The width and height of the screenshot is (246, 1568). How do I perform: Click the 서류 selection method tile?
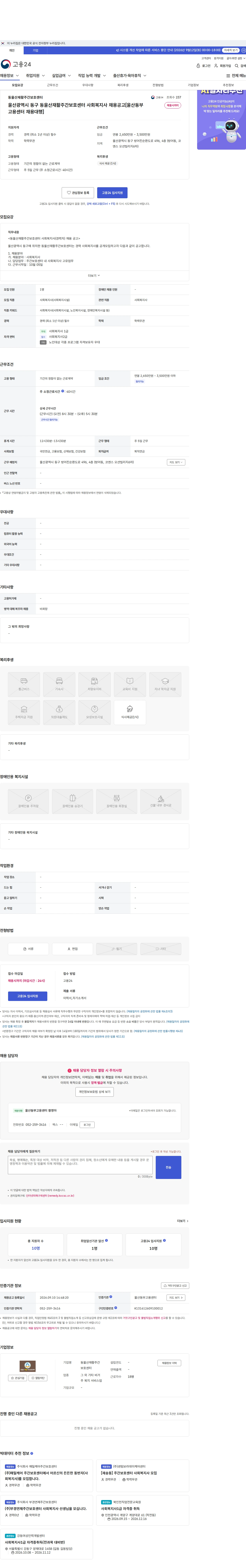28,949
